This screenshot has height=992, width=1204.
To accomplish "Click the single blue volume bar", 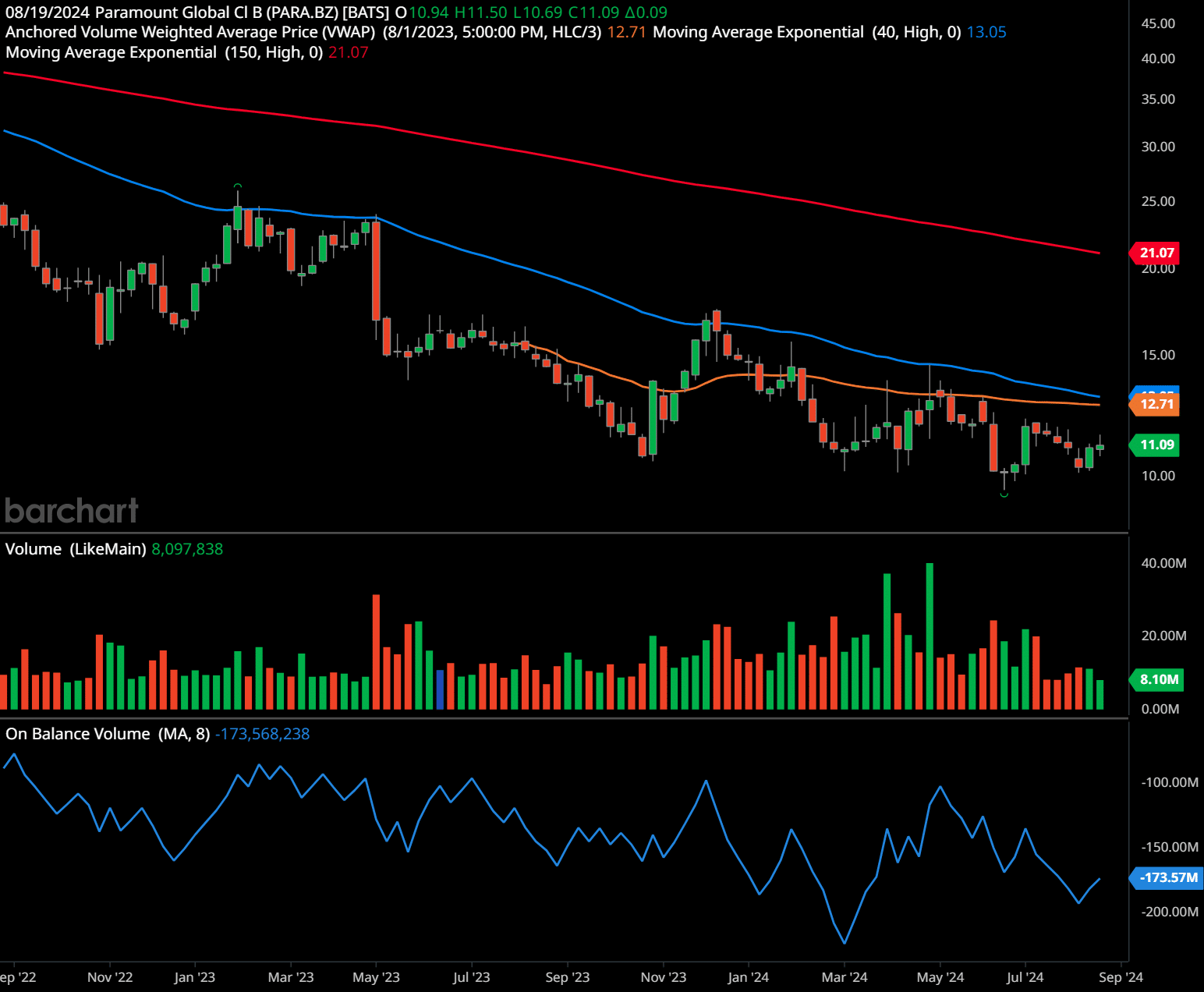I will pos(440,689).
